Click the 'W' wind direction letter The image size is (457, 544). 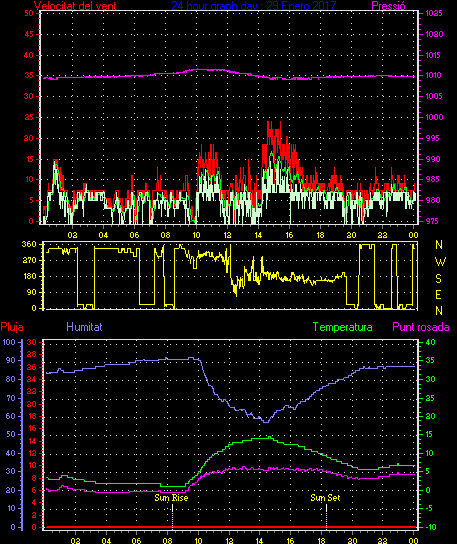pyautogui.click(x=440, y=262)
